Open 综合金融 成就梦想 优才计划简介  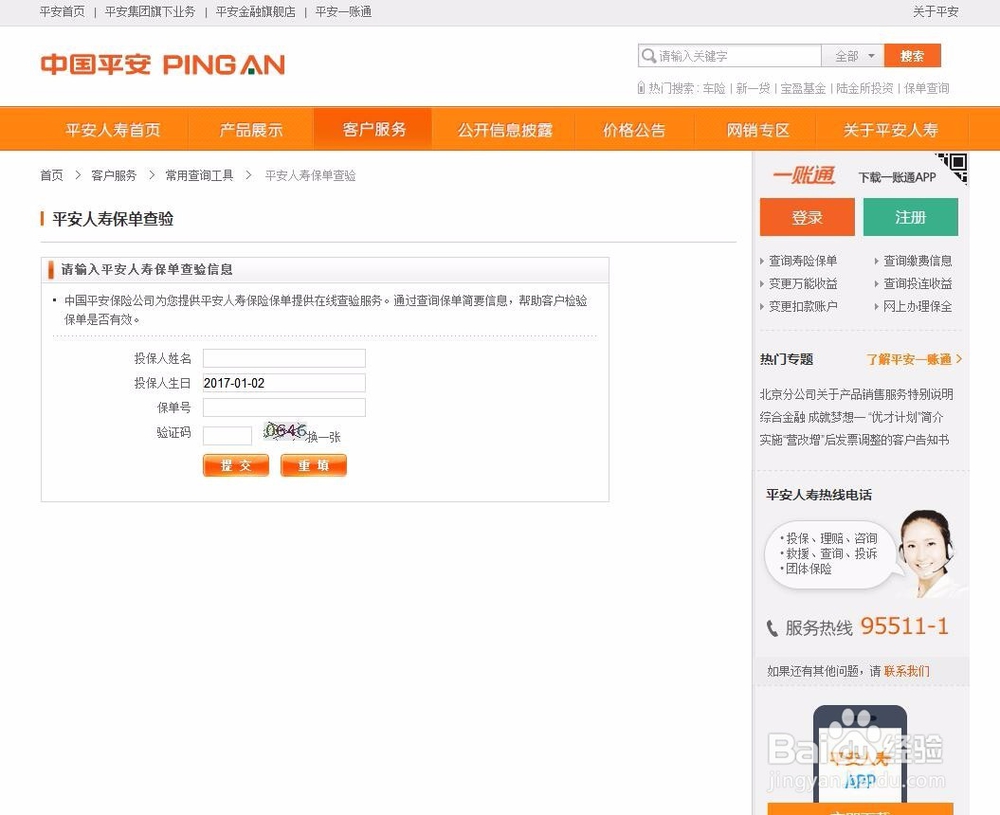851,418
